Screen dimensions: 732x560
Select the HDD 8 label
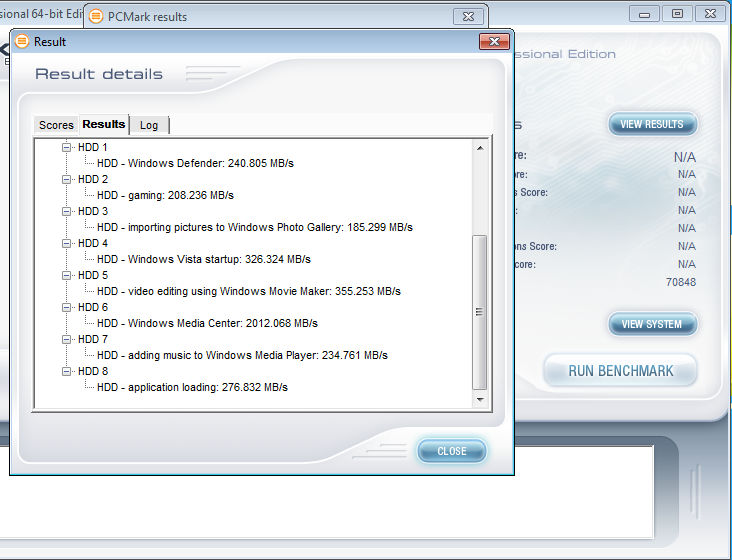point(92,371)
